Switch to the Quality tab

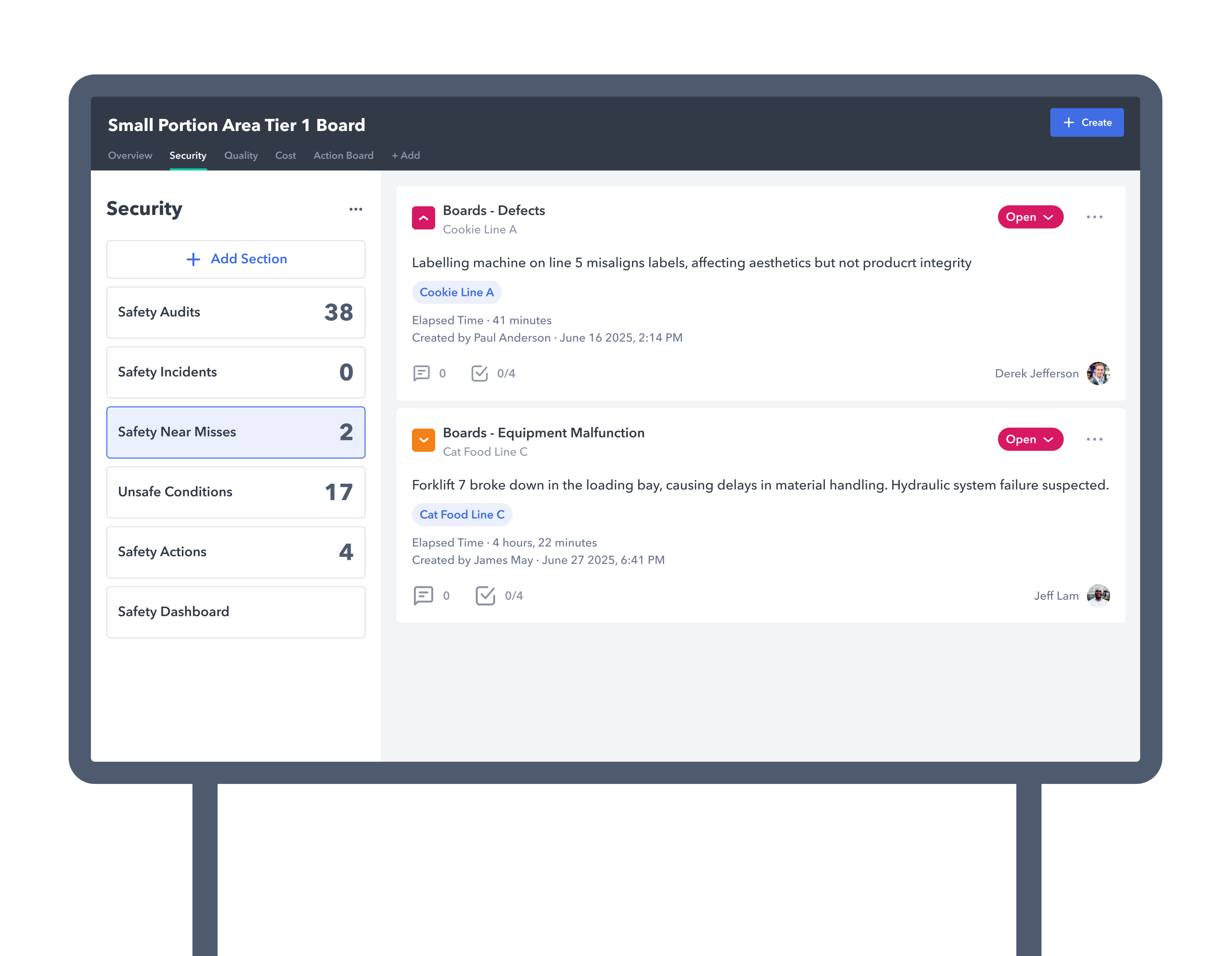241,156
